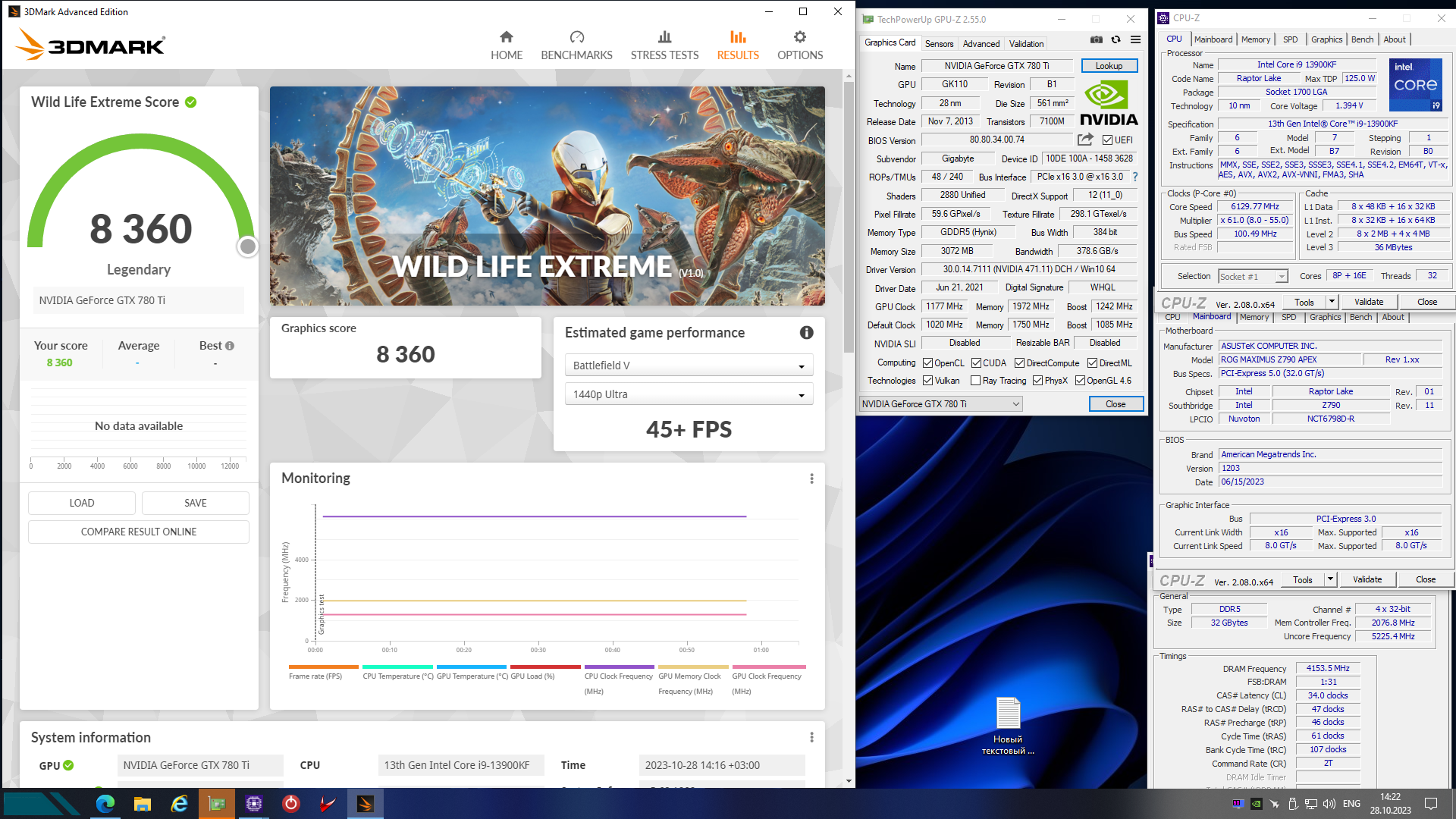The width and height of the screenshot is (1456, 819).
Task: Open the RESULTS section in 3DMark
Action: (x=738, y=45)
